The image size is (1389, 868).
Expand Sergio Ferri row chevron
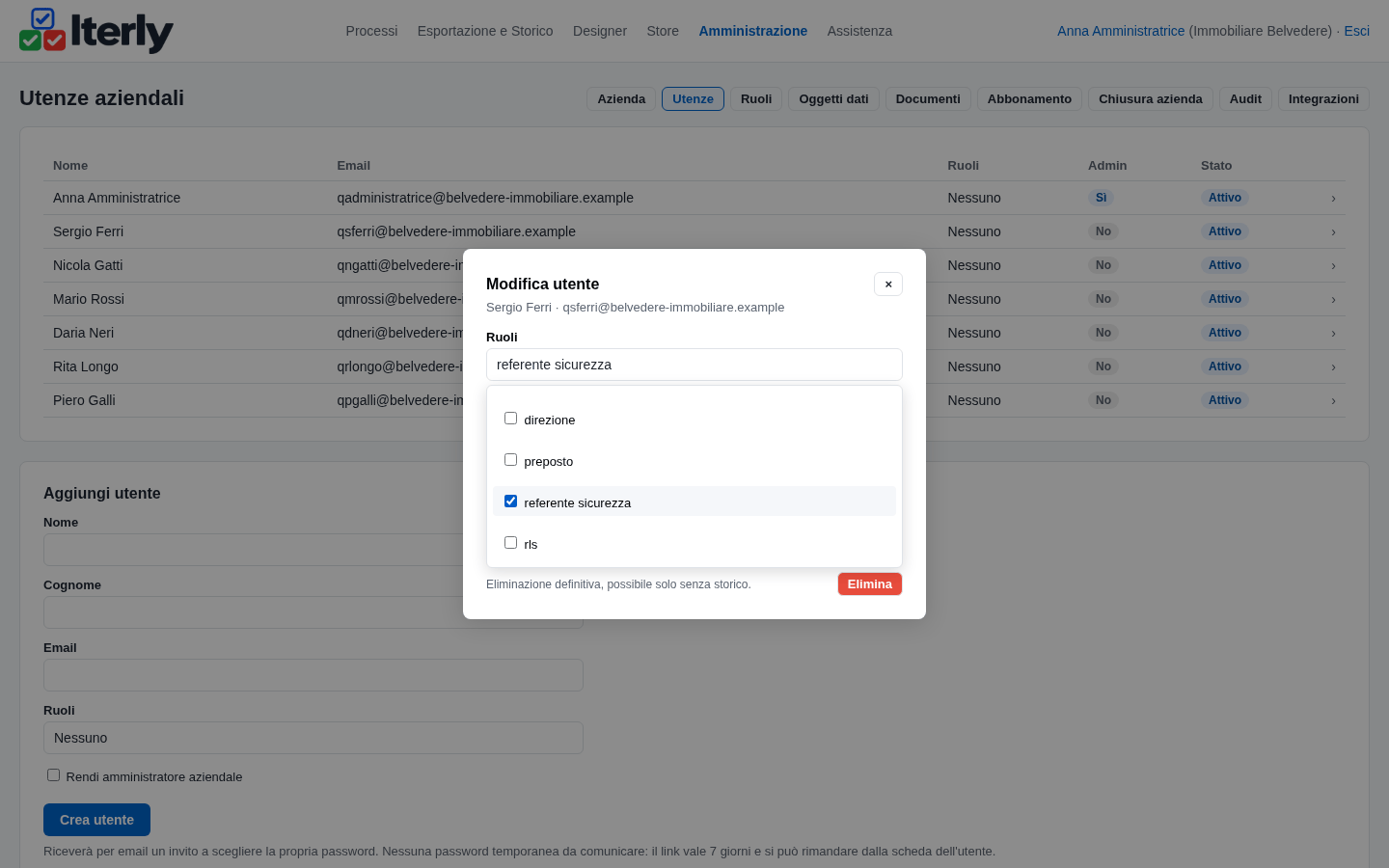tap(1333, 231)
